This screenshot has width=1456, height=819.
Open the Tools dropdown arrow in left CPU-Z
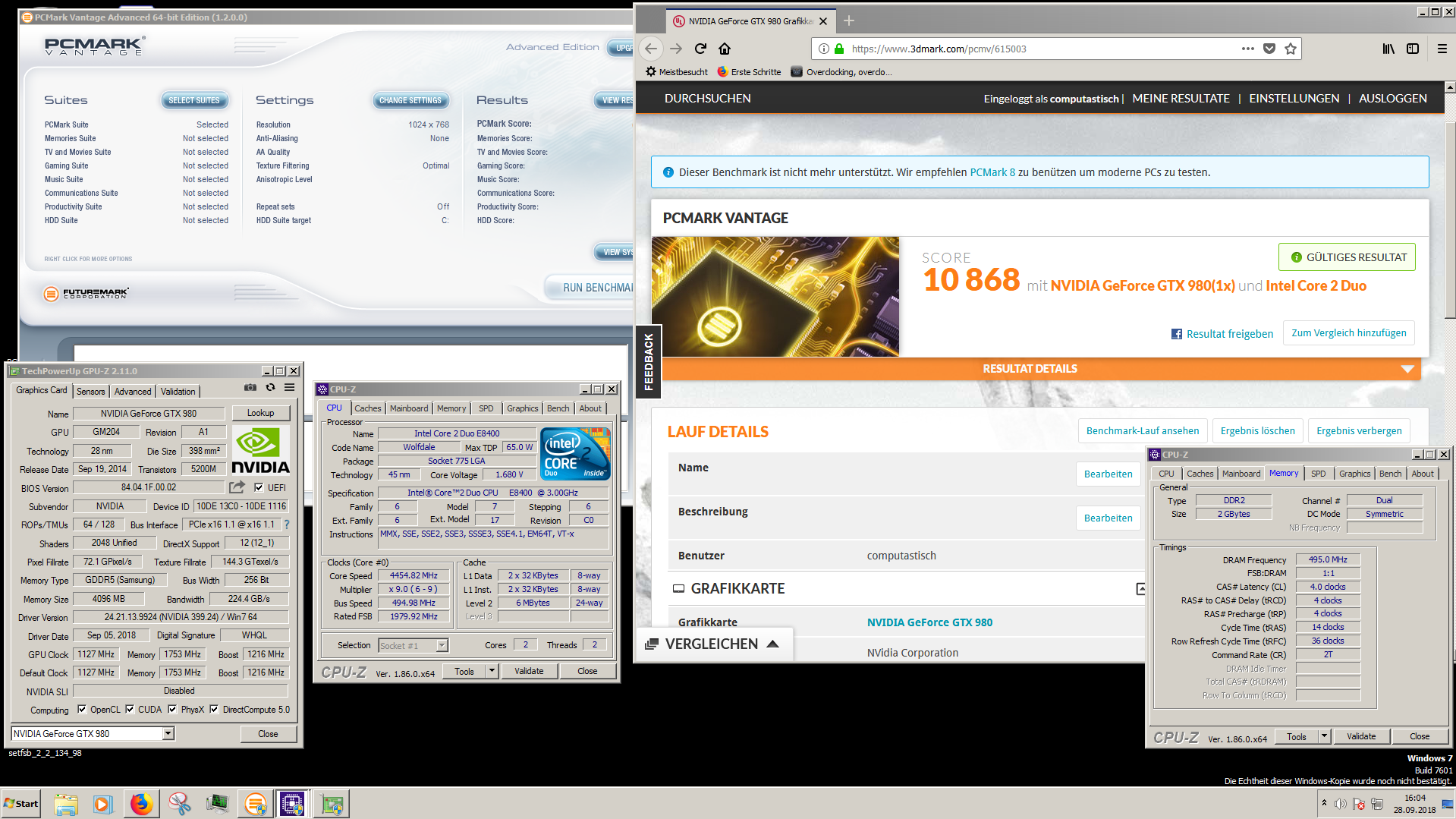coord(492,671)
